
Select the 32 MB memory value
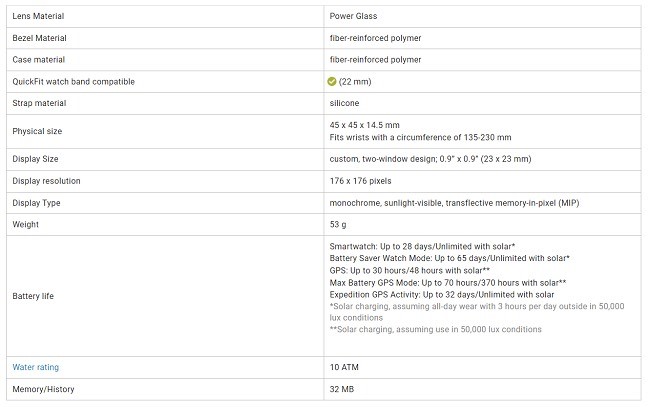coord(342,389)
